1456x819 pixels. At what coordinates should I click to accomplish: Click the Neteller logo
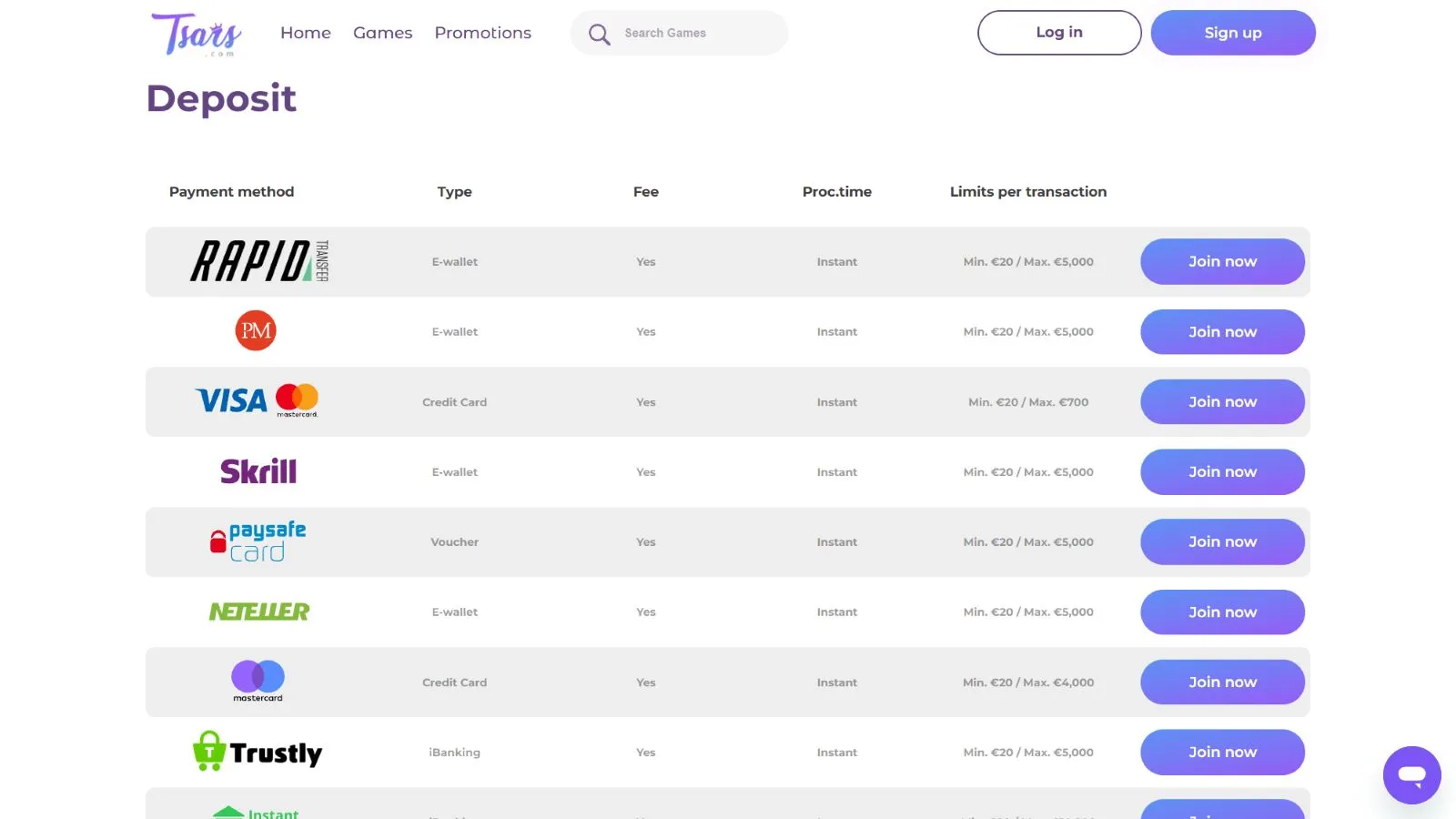tap(259, 612)
